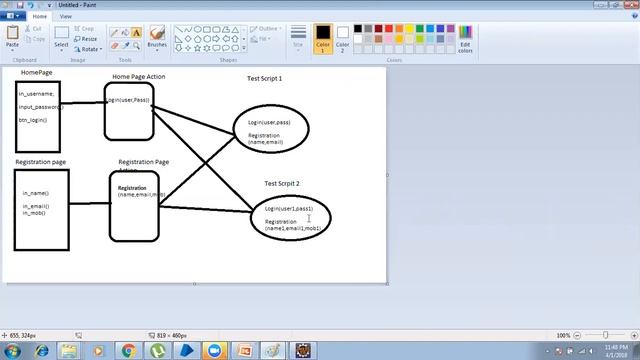Select the Color picker eyedropper tool

pyautogui.click(x=125, y=45)
